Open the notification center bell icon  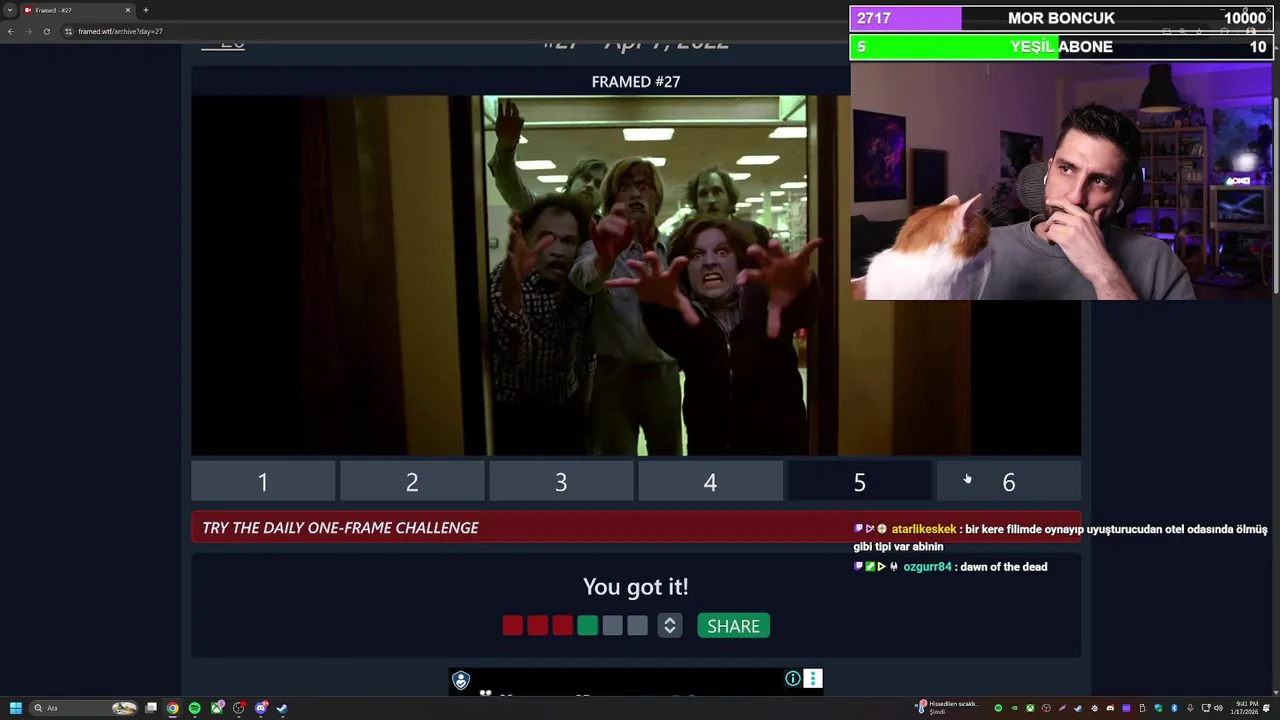[x=1267, y=708]
